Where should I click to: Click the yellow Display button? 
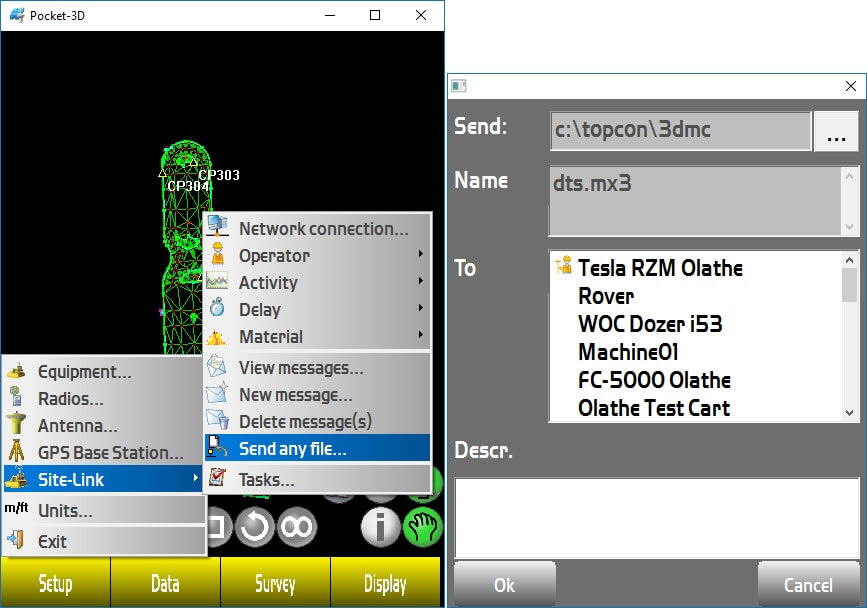385,583
